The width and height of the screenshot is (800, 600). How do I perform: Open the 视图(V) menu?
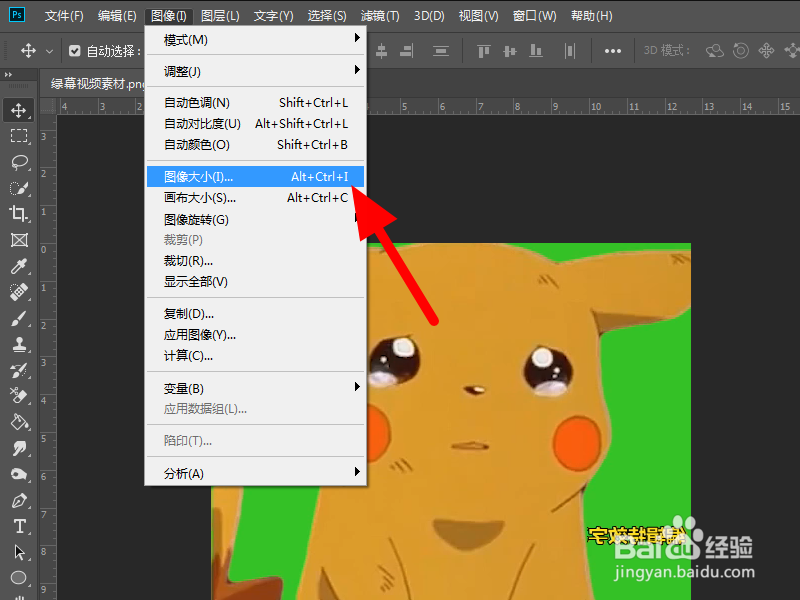(x=478, y=16)
